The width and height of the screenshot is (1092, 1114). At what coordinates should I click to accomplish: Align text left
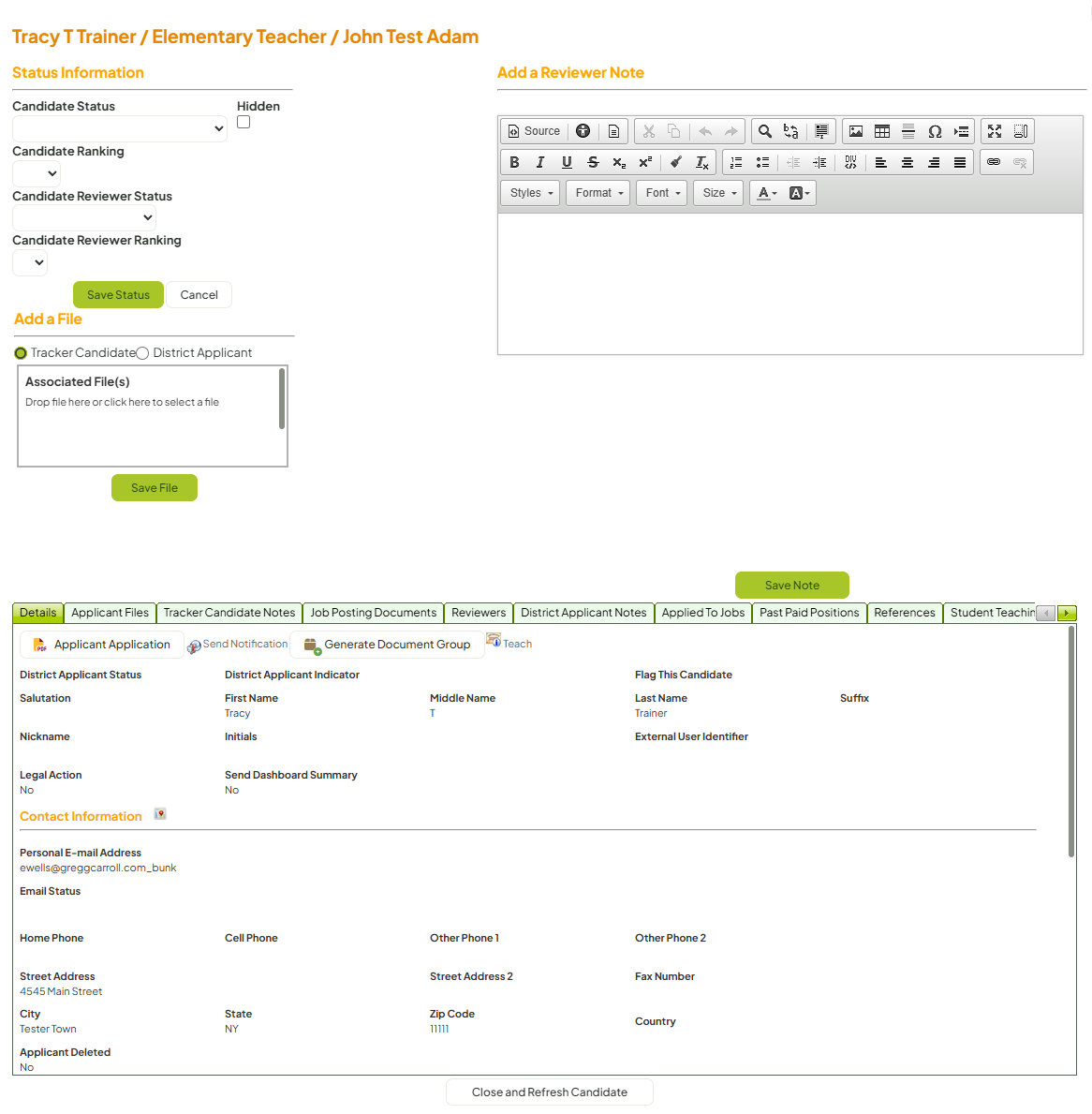coord(881,163)
